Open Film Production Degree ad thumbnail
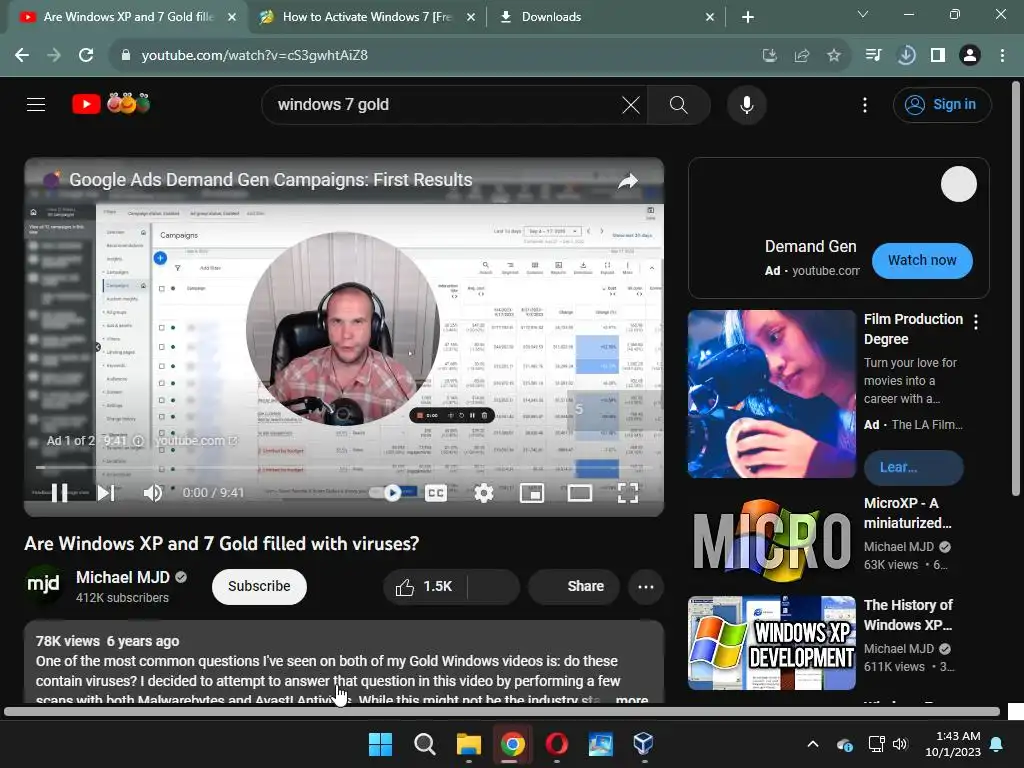1024x768 pixels. (771, 394)
